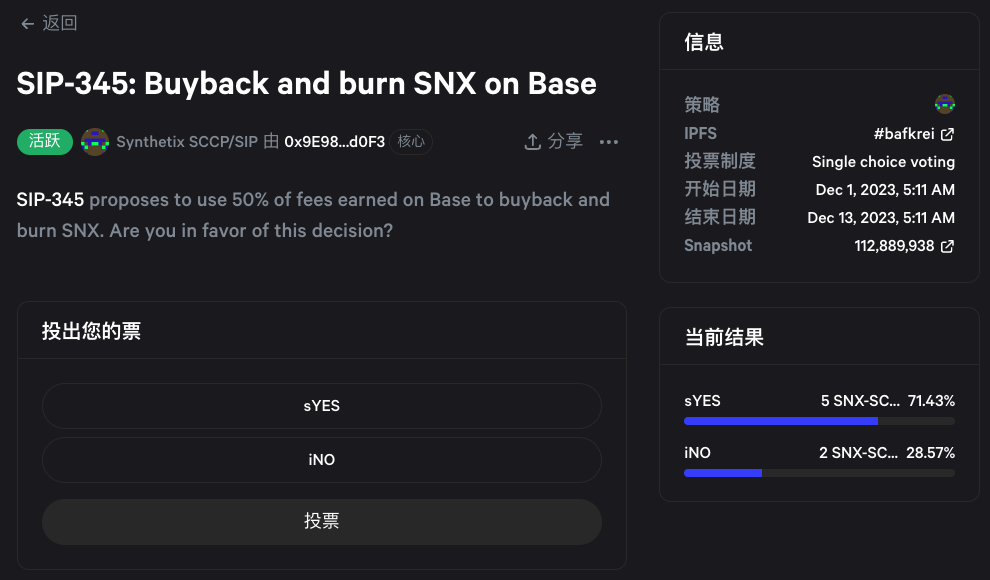Image resolution: width=990 pixels, height=580 pixels.
Task: Click the Synthetix SCCP/SIP space avatar
Action: click(x=95, y=142)
